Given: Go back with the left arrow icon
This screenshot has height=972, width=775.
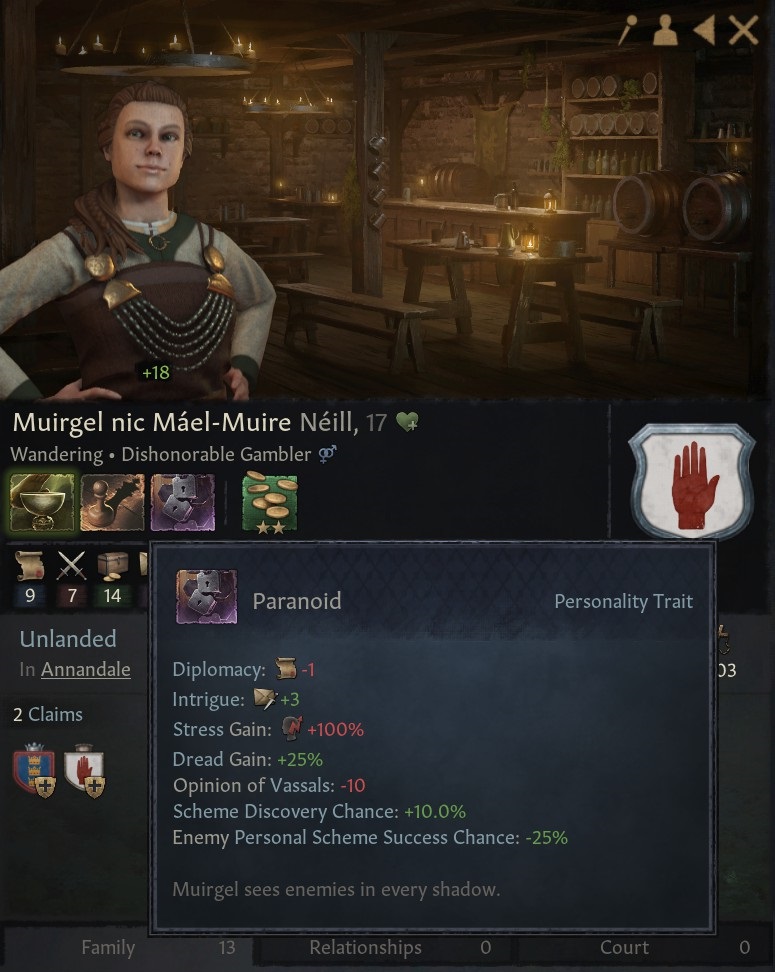Looking at the screenshot, I should pyautogui.click(x=703, y=30).
